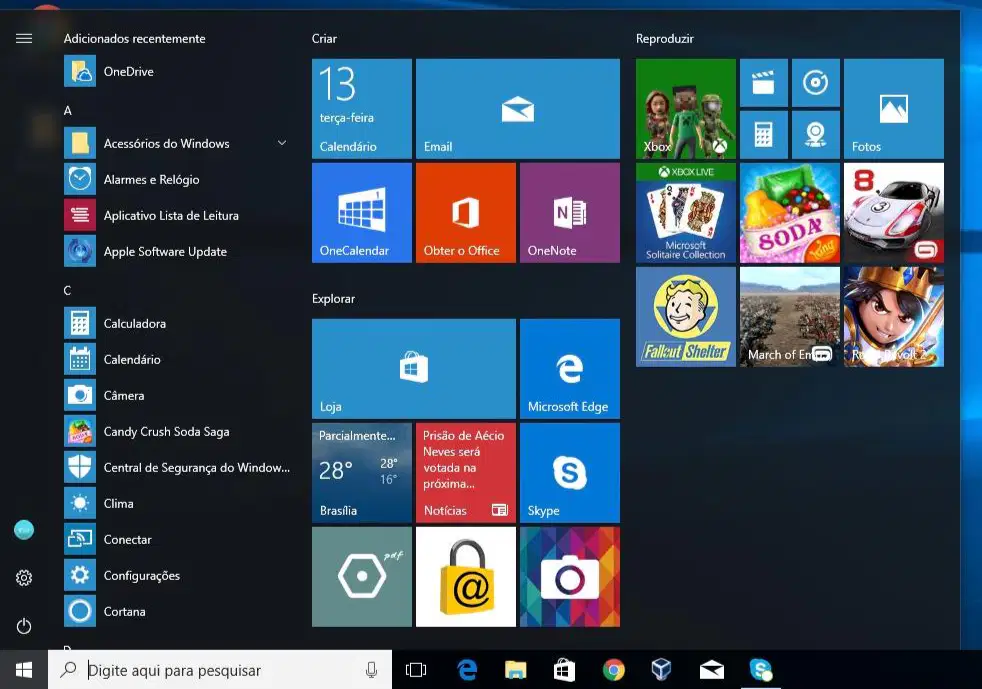Image resolution: width=982 pixels, height=689 pixels.
Task: Open the hexagon PDF app tile
Action: (362, 577)
